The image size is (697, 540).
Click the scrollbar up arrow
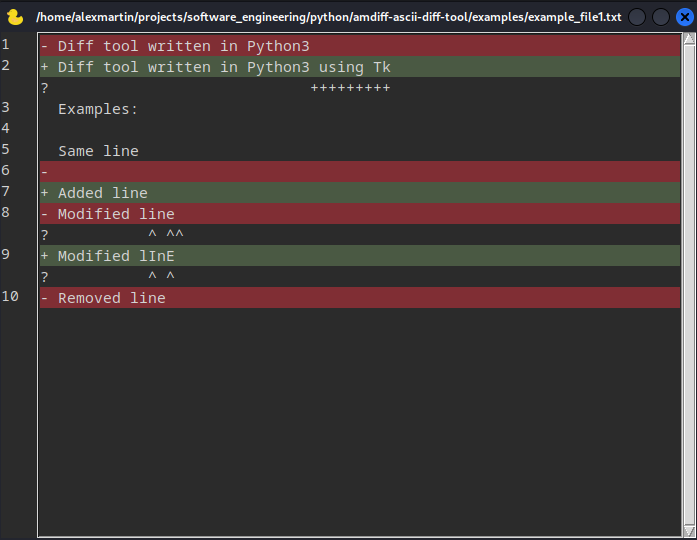689,39
